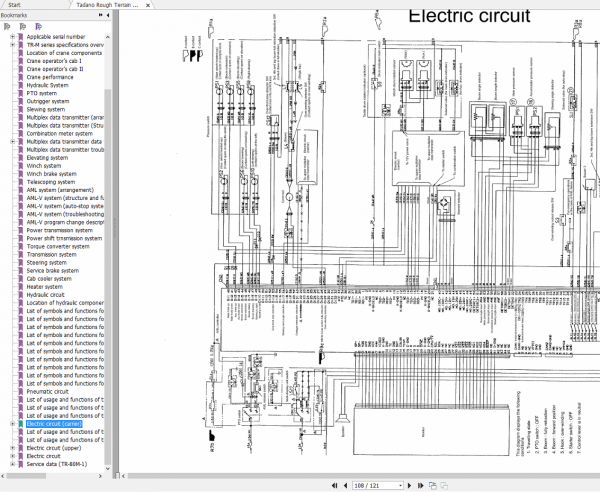Open the Pneumatic circuit bookmark

pyautogui.click(x=47, y=391)
